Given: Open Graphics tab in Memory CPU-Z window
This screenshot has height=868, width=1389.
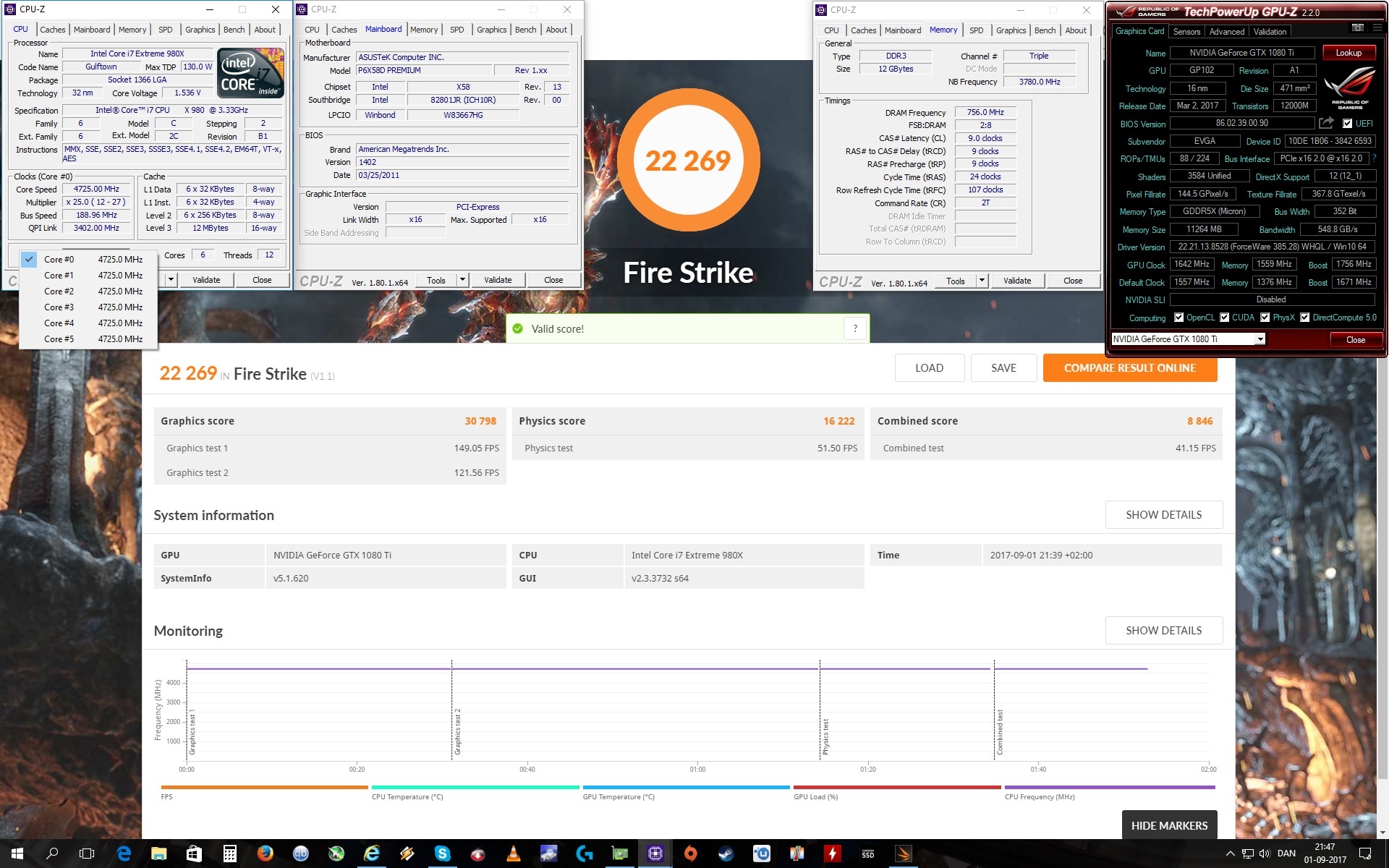Looking at the screenshot, I should click(x=1011, y=30).
